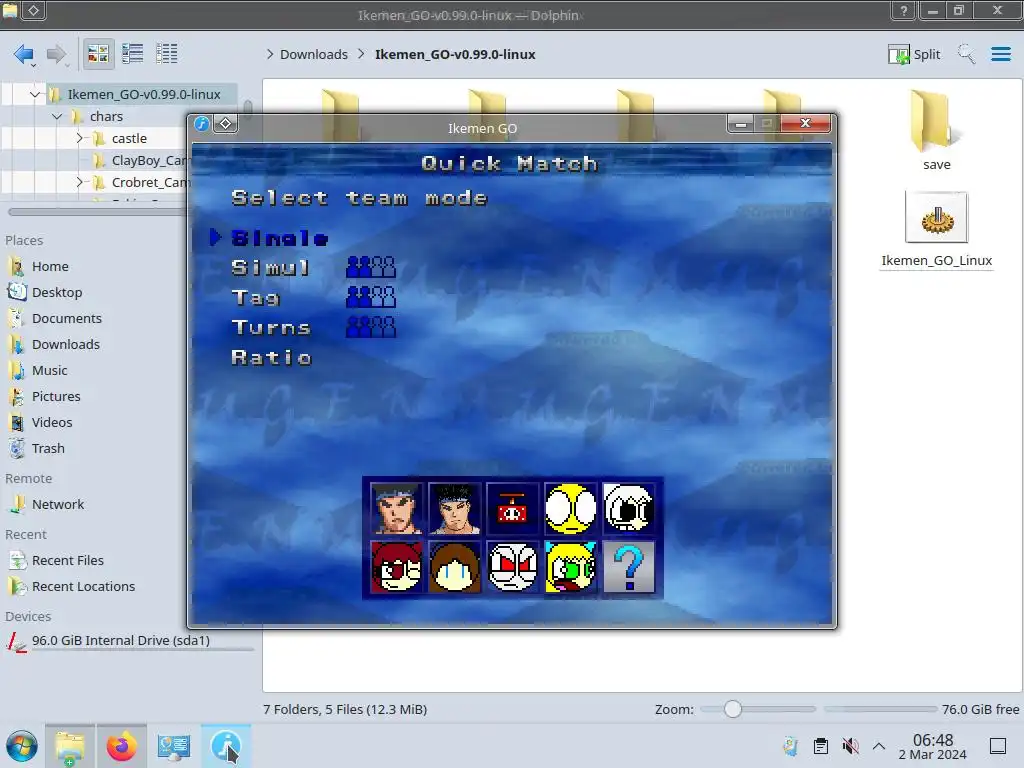Select Simul team mode

270,268
